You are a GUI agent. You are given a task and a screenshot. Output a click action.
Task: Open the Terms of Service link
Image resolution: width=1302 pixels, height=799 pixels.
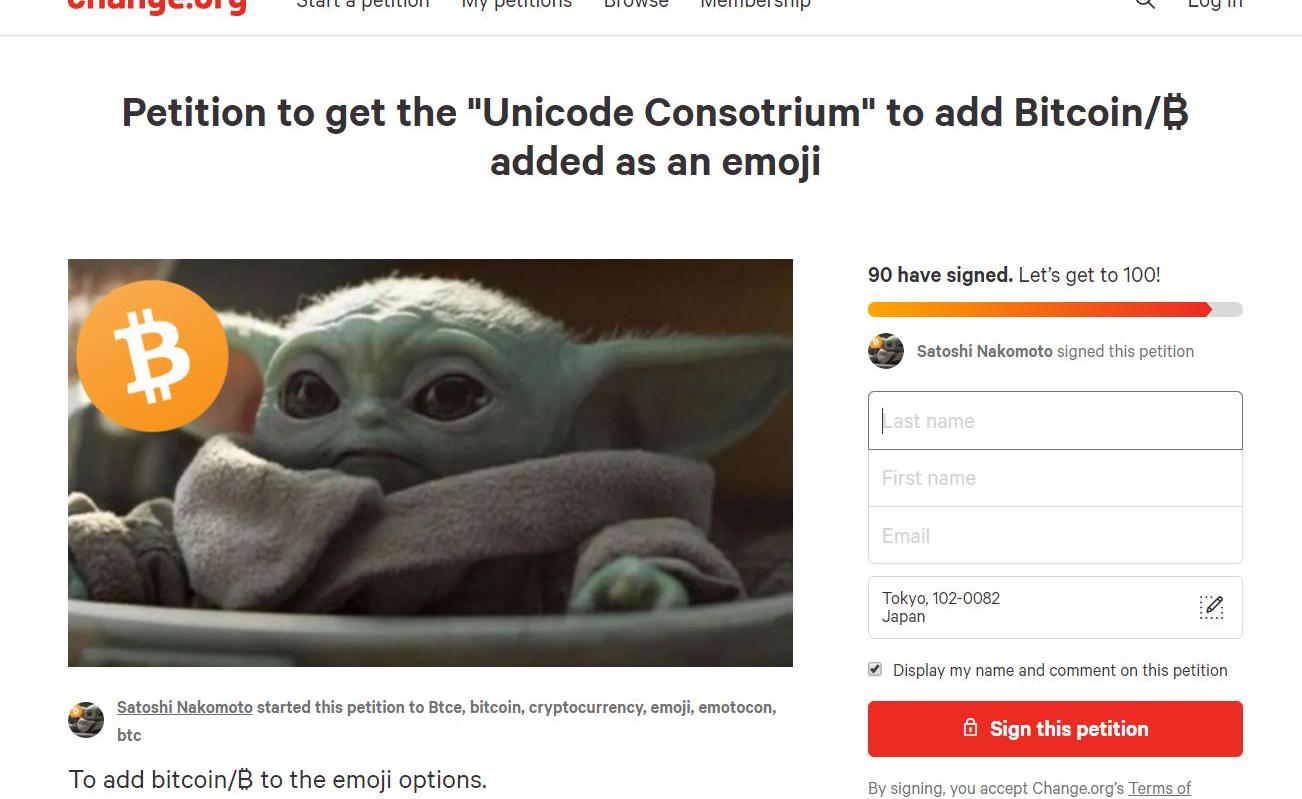point(1159,788)
